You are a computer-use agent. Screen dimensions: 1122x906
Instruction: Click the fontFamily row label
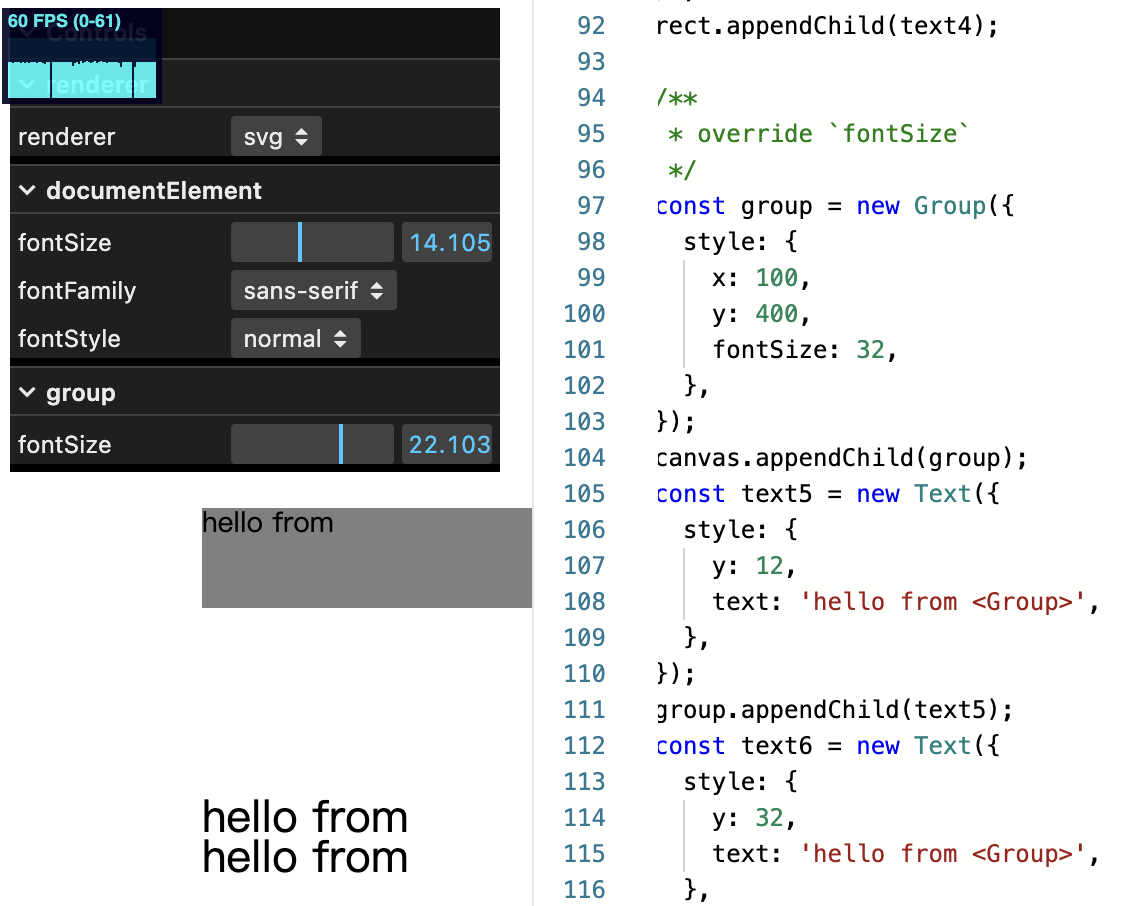pyautogui.click(x=75, y=290)
